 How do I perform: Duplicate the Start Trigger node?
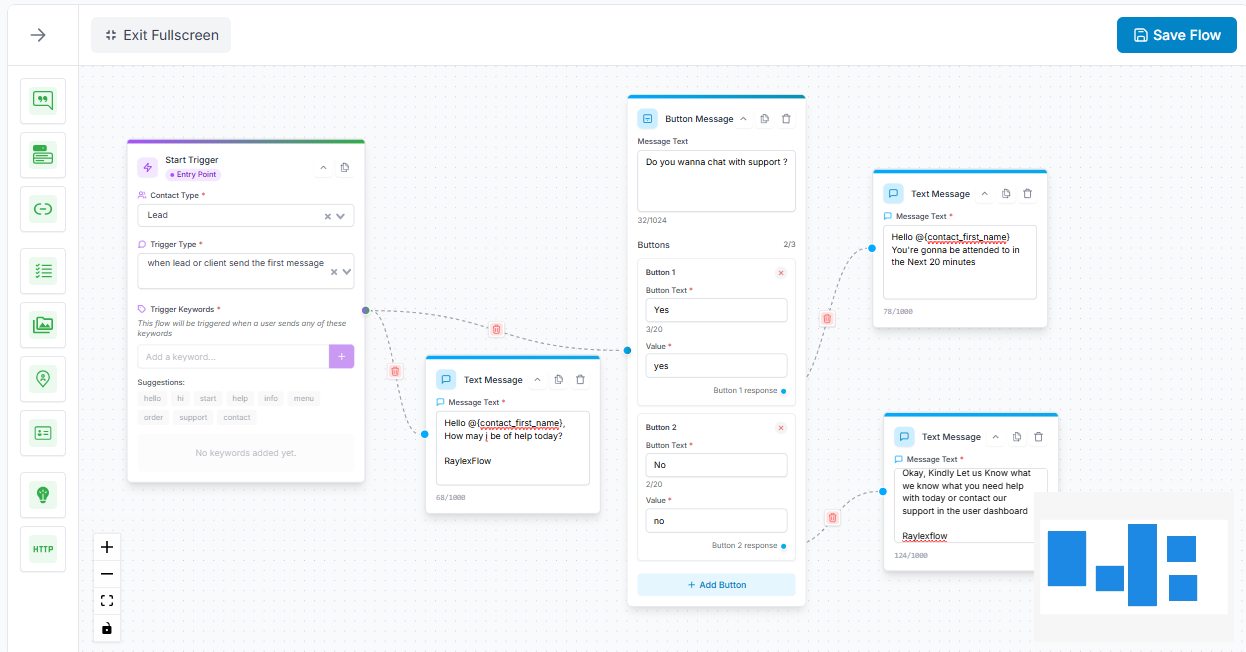tap(345, 167)
